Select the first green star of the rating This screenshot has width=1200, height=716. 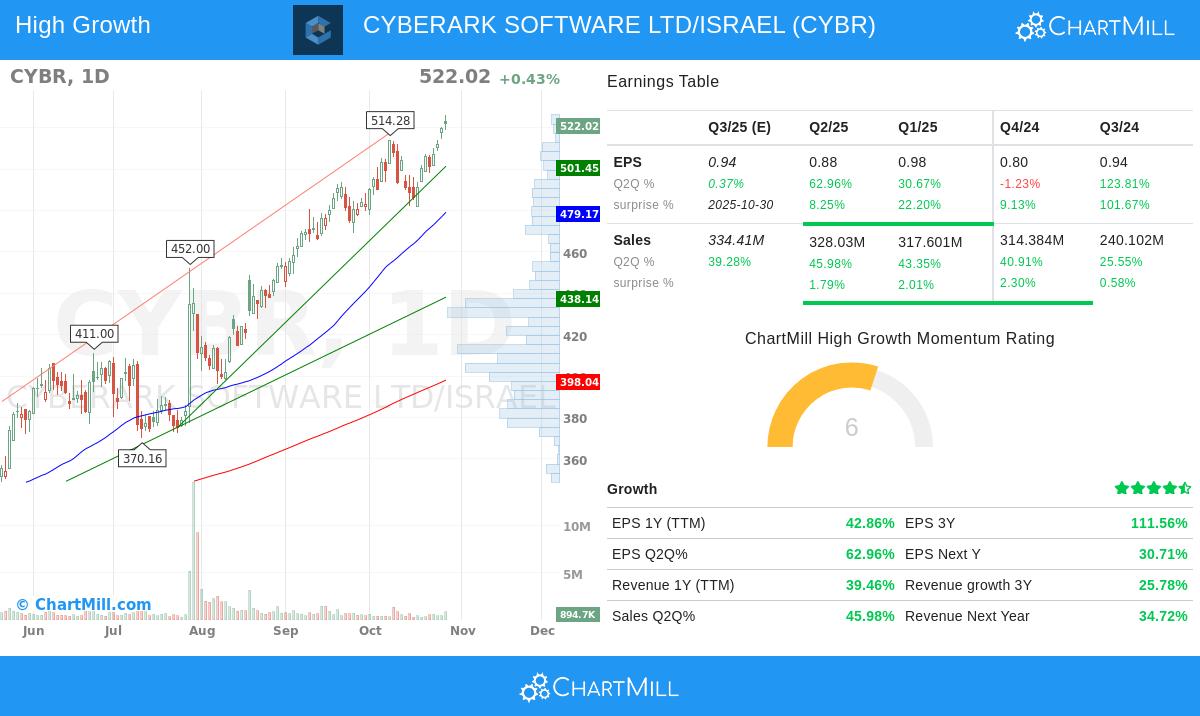click(1122, 488)
